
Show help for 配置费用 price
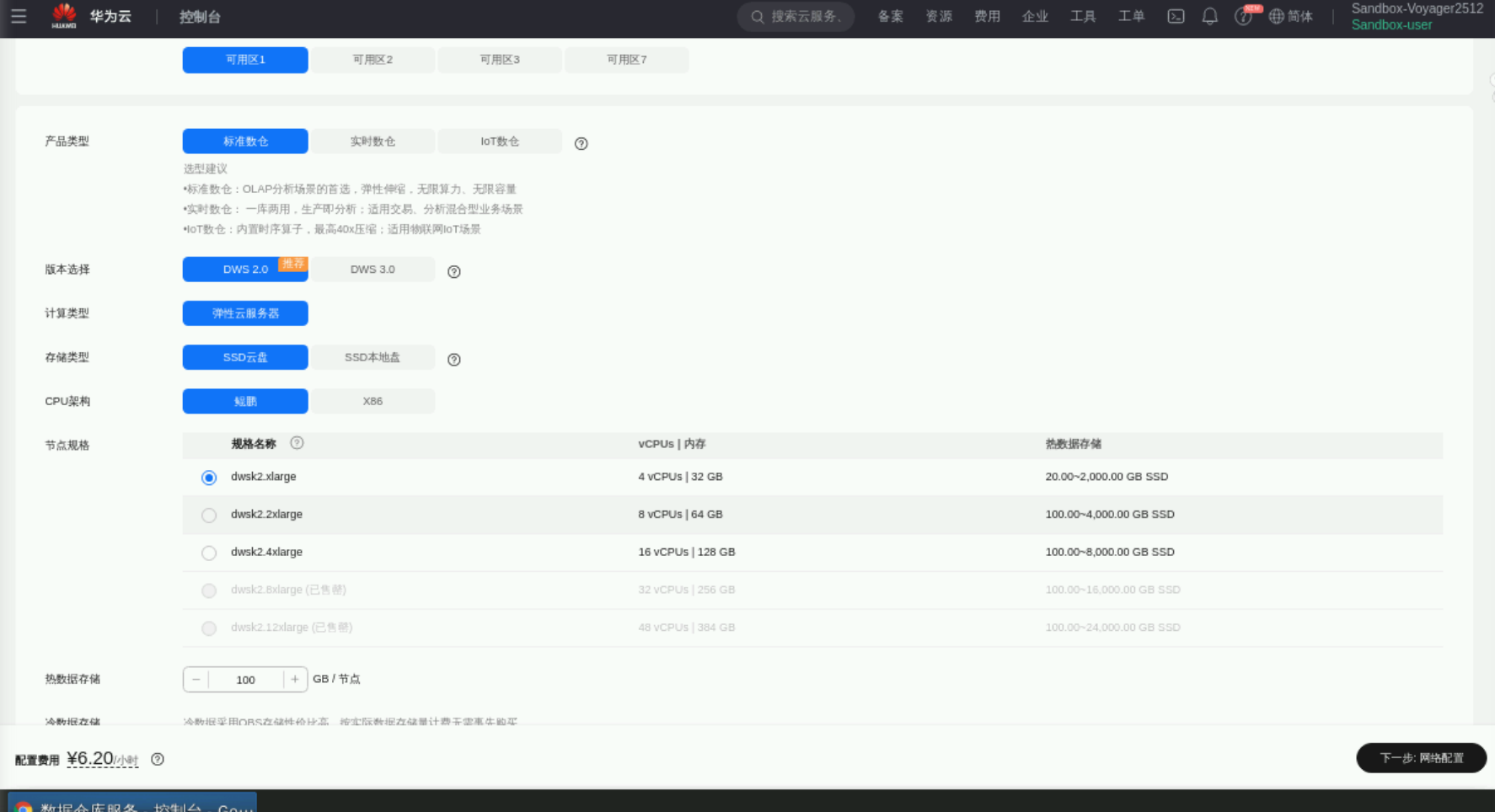158,759
